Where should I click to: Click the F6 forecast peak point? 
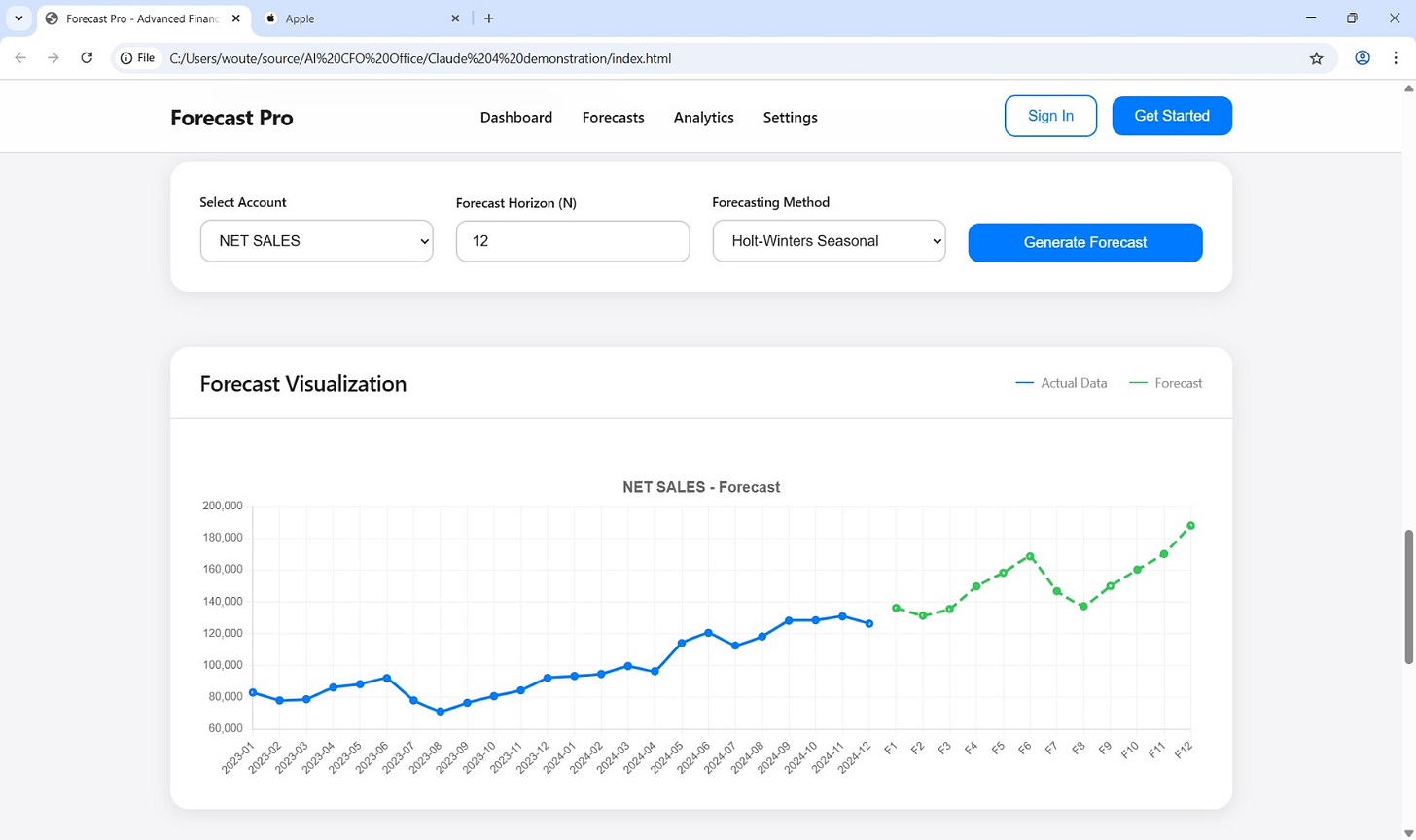(1030, 557)
